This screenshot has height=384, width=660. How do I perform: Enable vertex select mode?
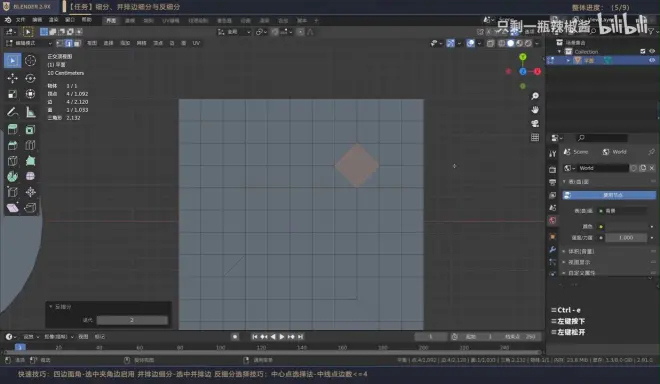tap(60, 43)
